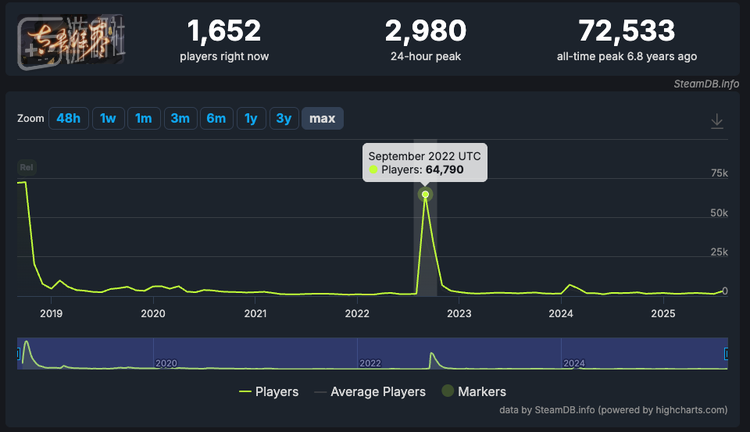Set zoom range to 48h

point(68,119)
